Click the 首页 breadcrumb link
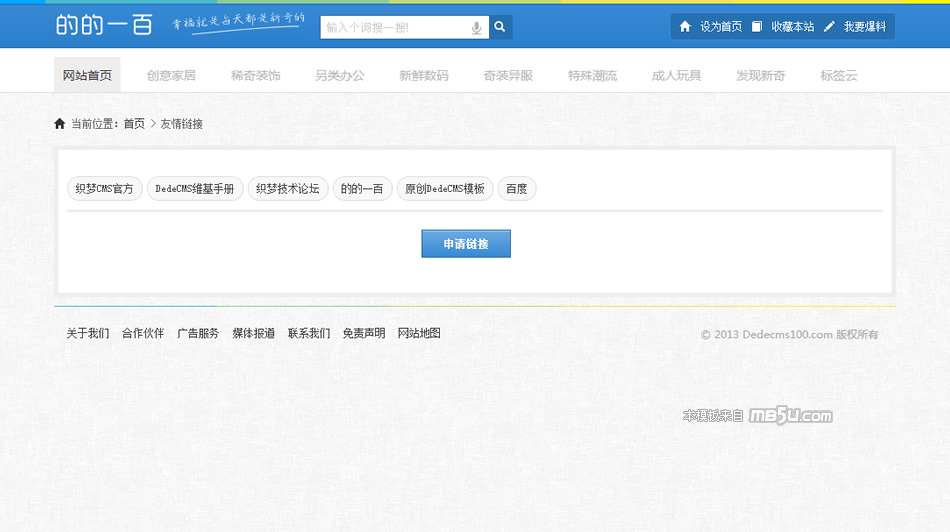The width and height of the screenshot is (950, 532). 134,124
